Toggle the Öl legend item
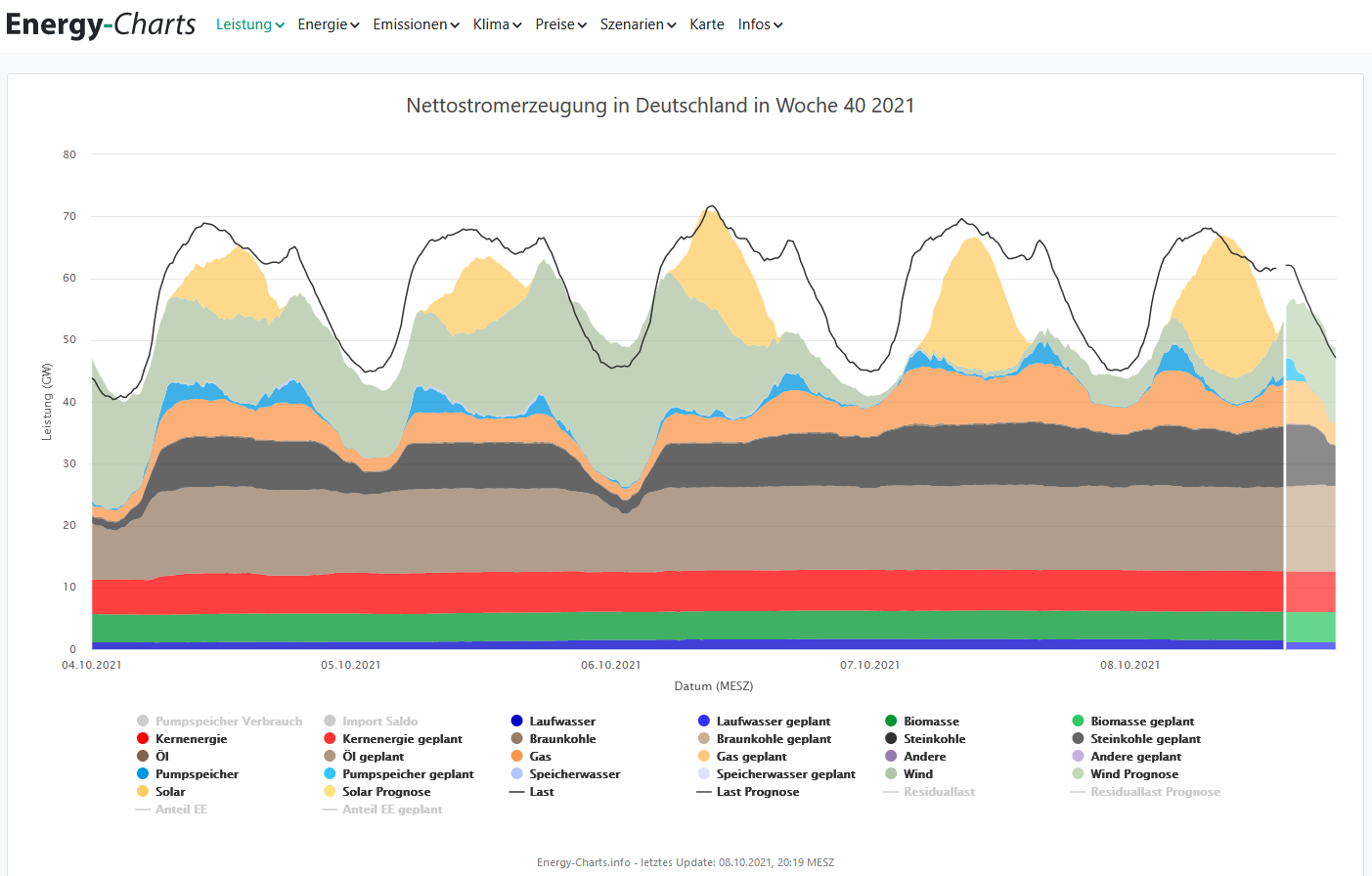 point(153,757)
